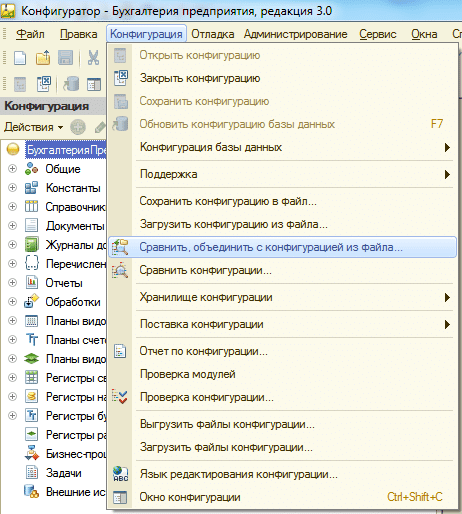The image size is (462, 514).
Task: Expand the Константы tree node
Action: click(12, 188)
